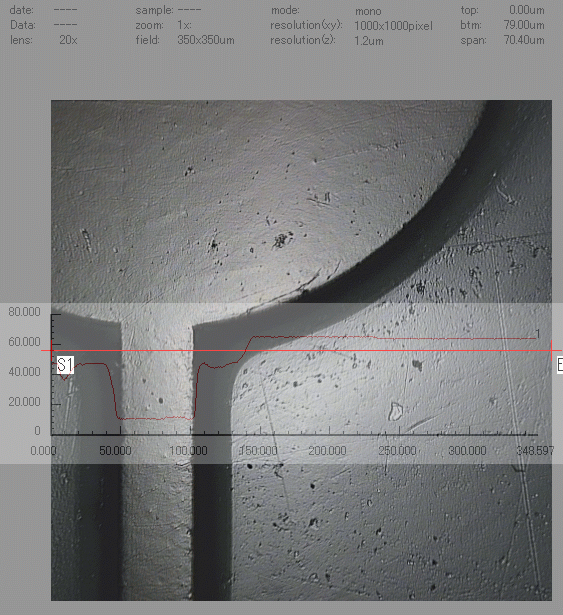The height and width of the screenshot is (615, 563).
Task: Click the 348.597 distance axis label
Action: tap(535, 450)
